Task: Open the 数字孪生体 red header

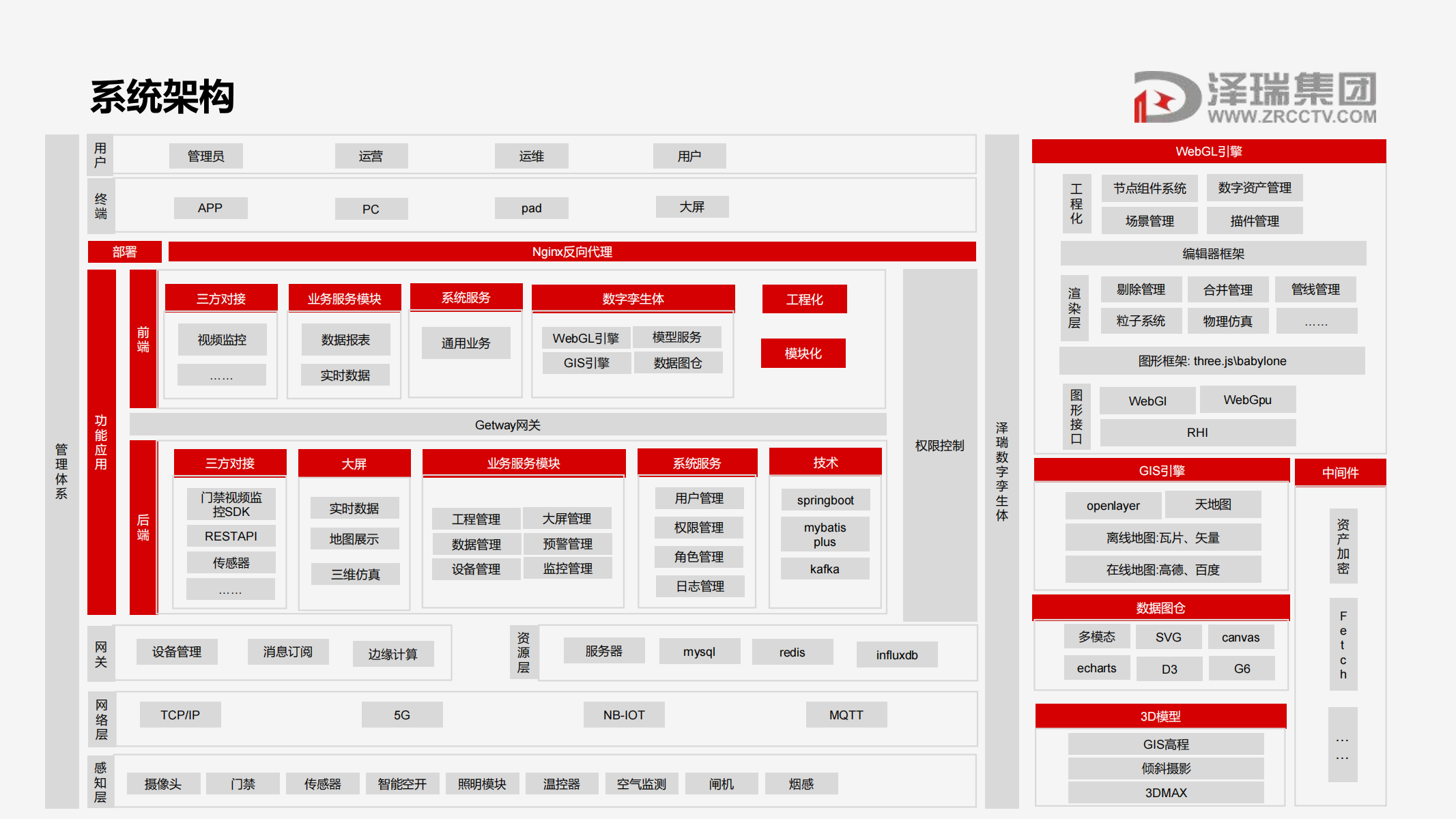Action: point(633,299)
